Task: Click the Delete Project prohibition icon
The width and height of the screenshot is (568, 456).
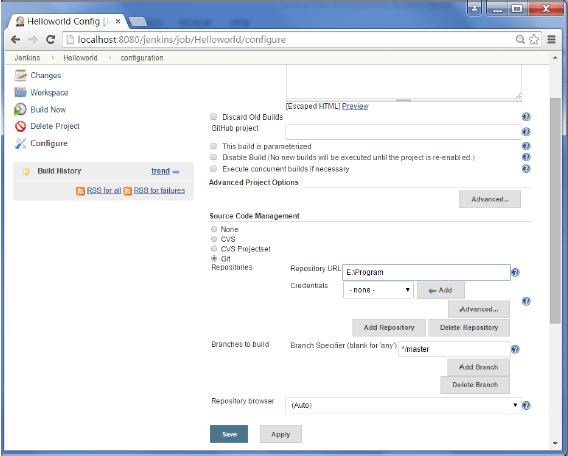Action: pos(20,126)
